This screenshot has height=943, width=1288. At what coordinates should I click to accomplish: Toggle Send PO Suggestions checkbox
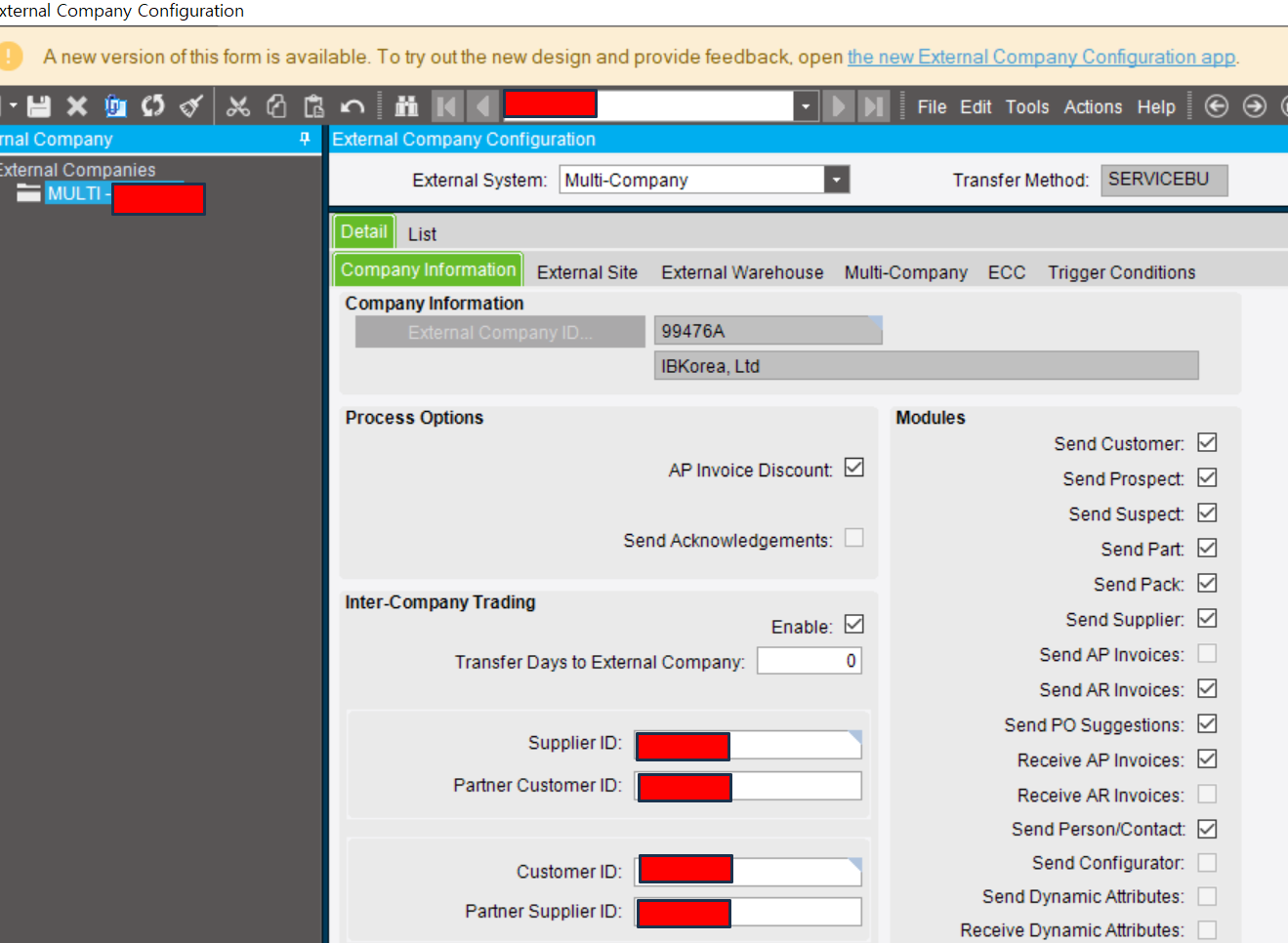(1207, 723)
